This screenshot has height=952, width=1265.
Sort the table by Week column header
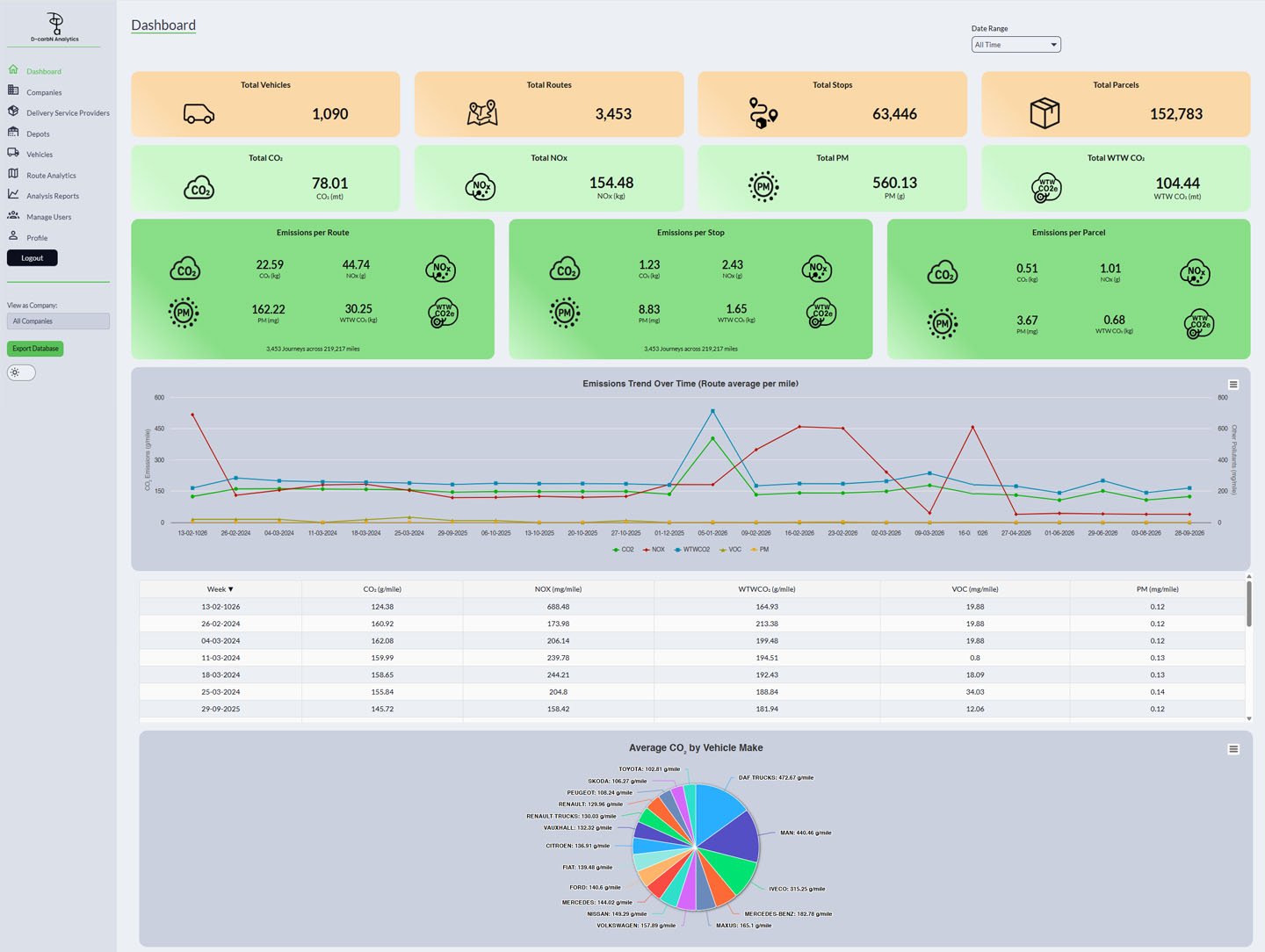[220, 589]
